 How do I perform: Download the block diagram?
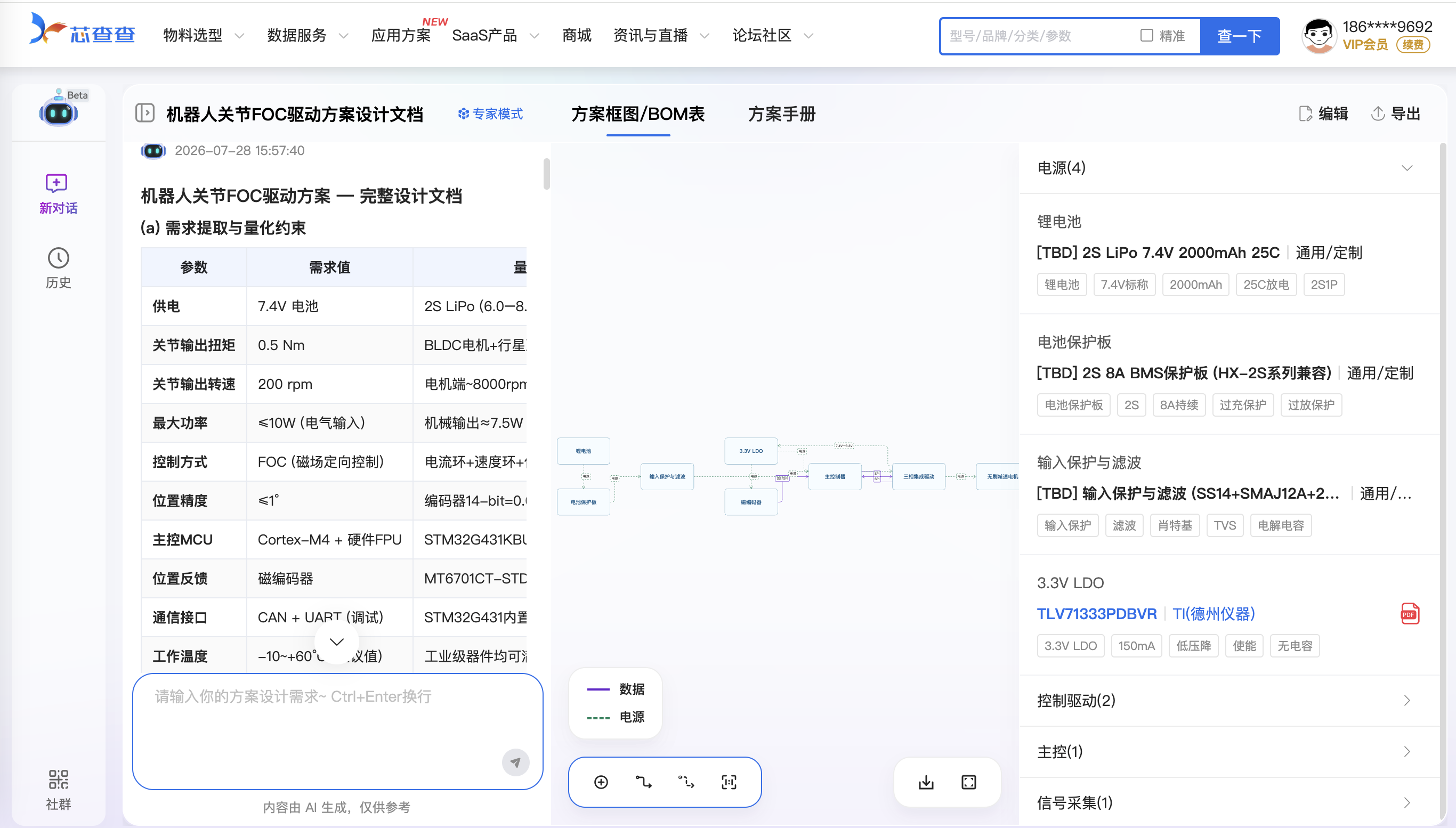pos(926,782)
